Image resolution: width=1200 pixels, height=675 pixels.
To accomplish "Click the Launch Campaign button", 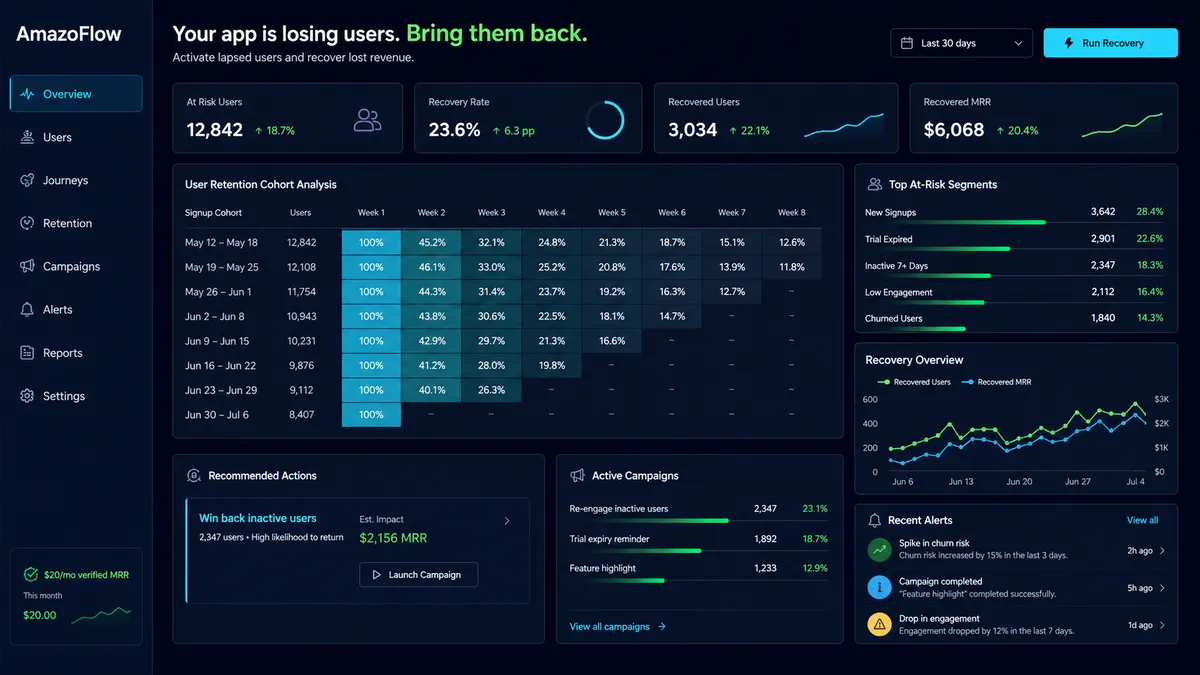I will click(x=418, y=575).
